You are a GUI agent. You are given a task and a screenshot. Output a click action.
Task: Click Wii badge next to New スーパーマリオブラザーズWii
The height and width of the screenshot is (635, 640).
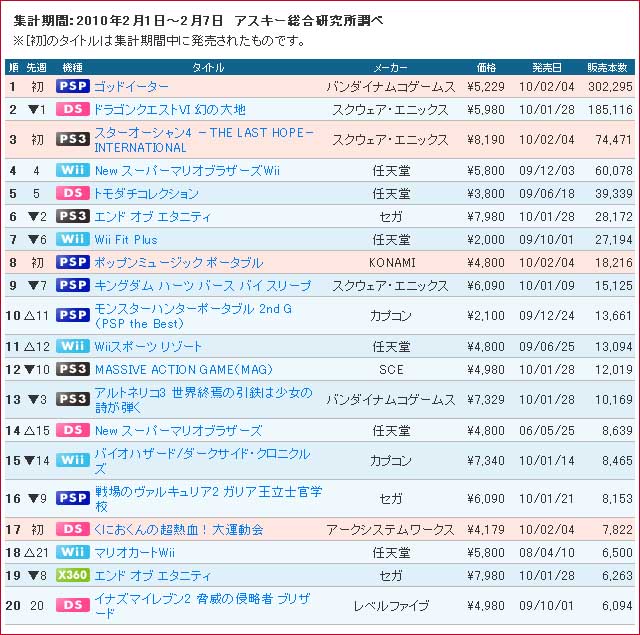73,170
